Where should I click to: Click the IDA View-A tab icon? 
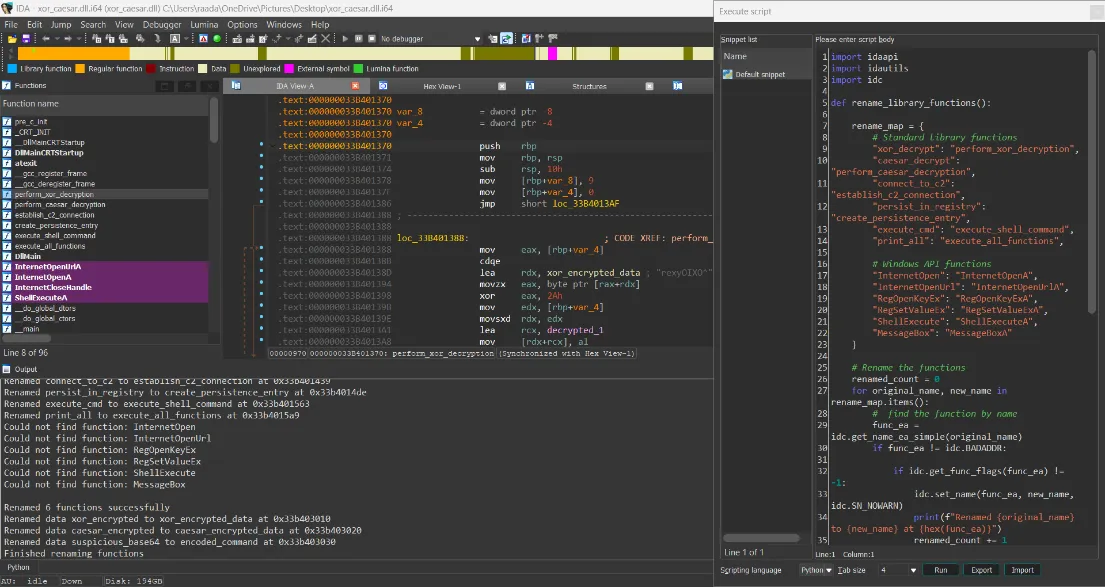236,86
